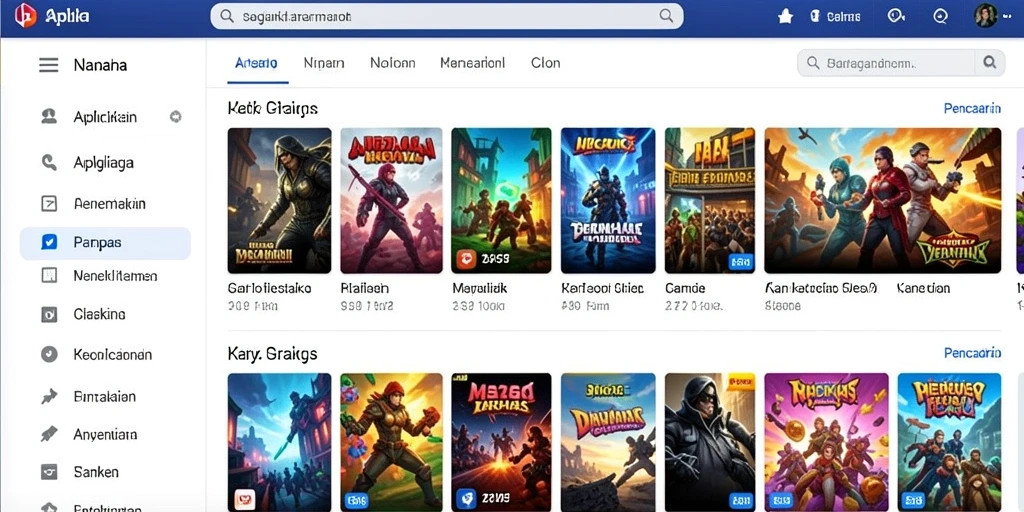Open the Calma item in the header
The width and height of the screenshot is (1024, 512).
pyautogui.click(x=835, y=17)
